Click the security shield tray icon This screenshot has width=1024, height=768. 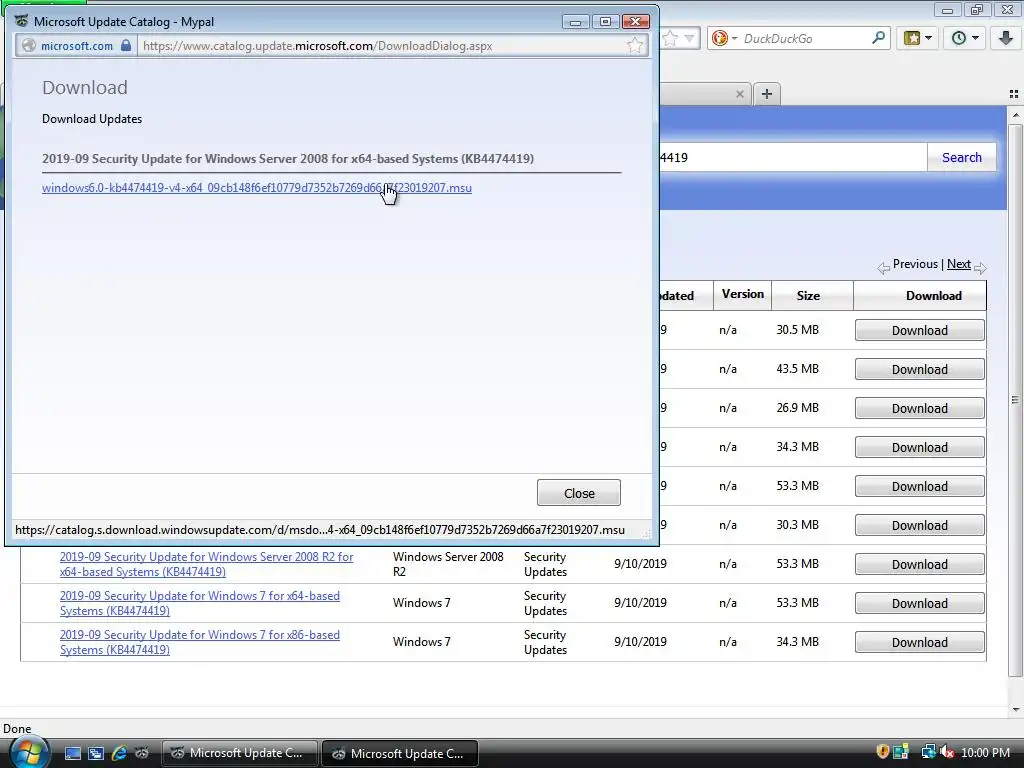point(882,752)
